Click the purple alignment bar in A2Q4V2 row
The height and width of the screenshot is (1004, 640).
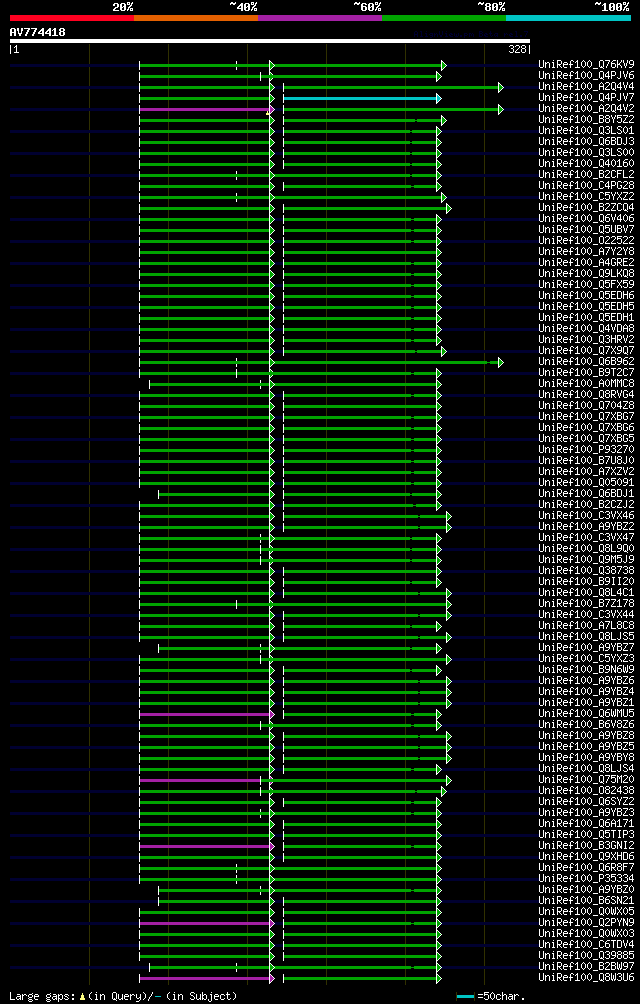(x=204, y=109)
